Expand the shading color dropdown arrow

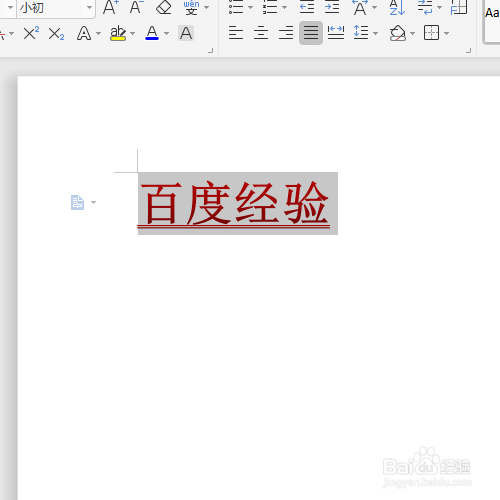pyautogui.click(x=412, y=33)
